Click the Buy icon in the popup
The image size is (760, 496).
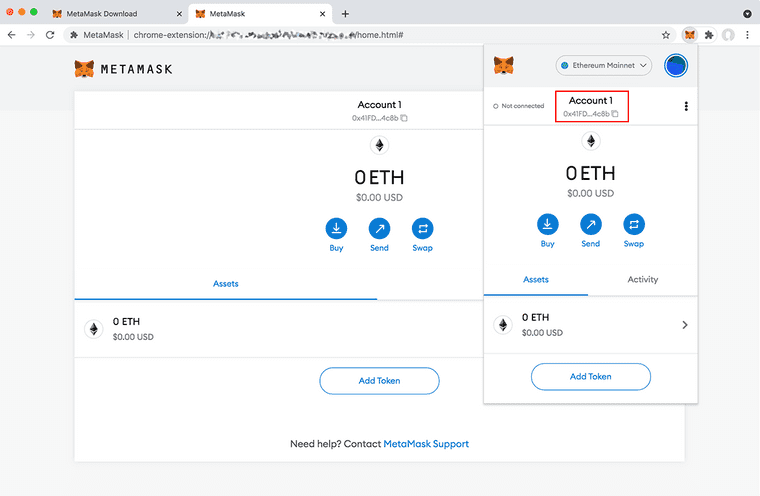(x=548, y=224)
